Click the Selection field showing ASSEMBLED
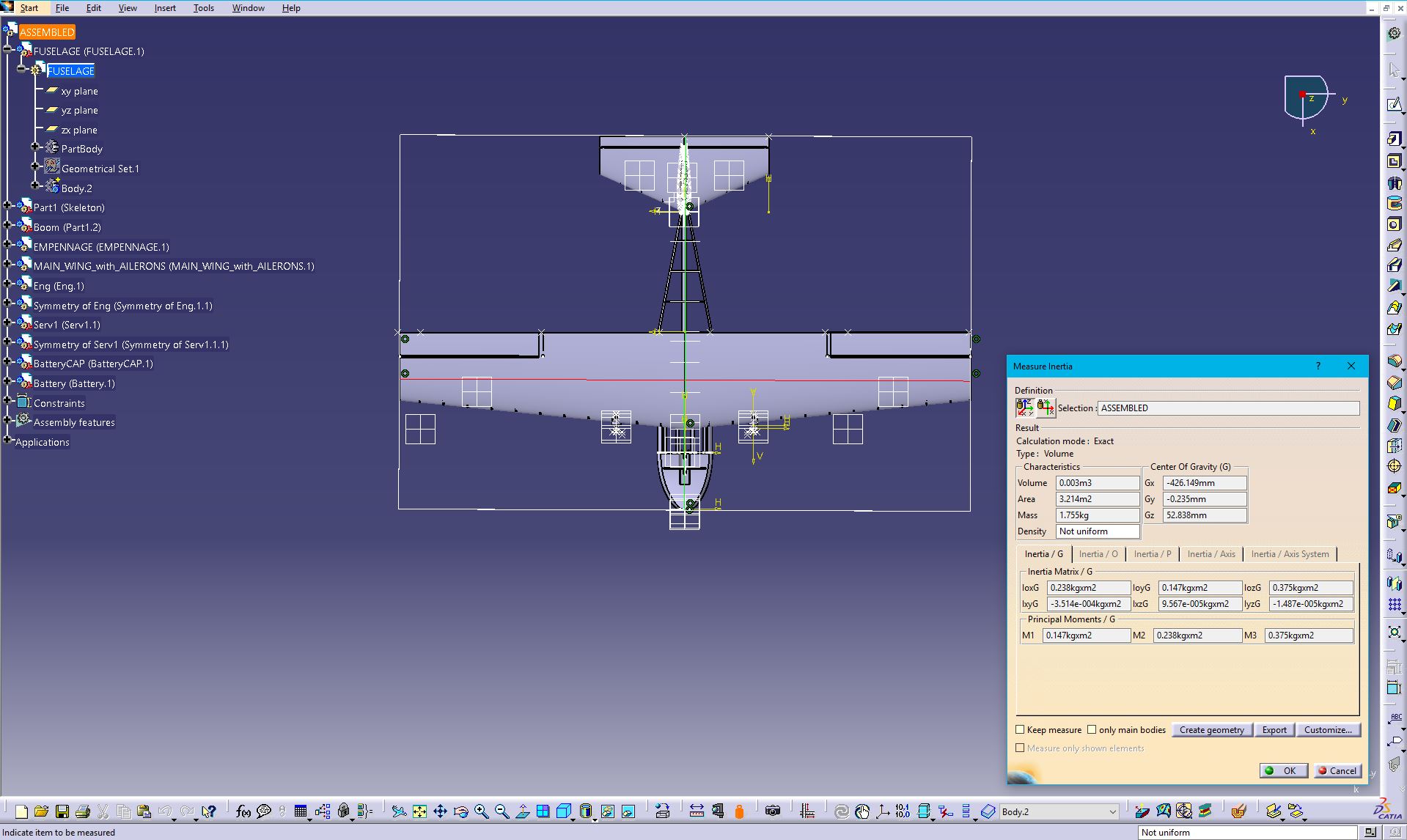The width and height of the screenshot is (1407, 840). pyautogui.click(x=1228, y=408)
